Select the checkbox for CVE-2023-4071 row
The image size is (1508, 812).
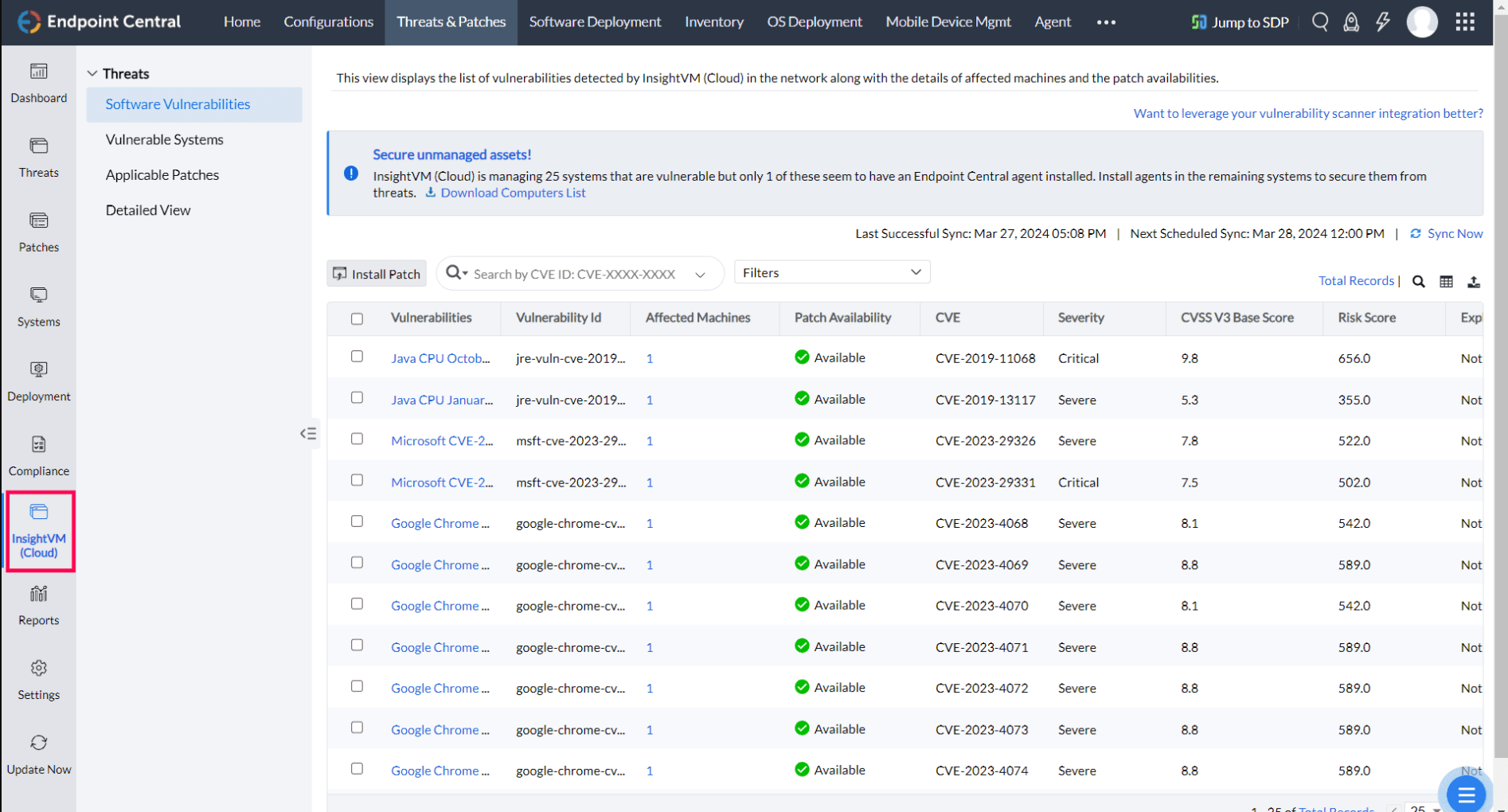[357, 646]
